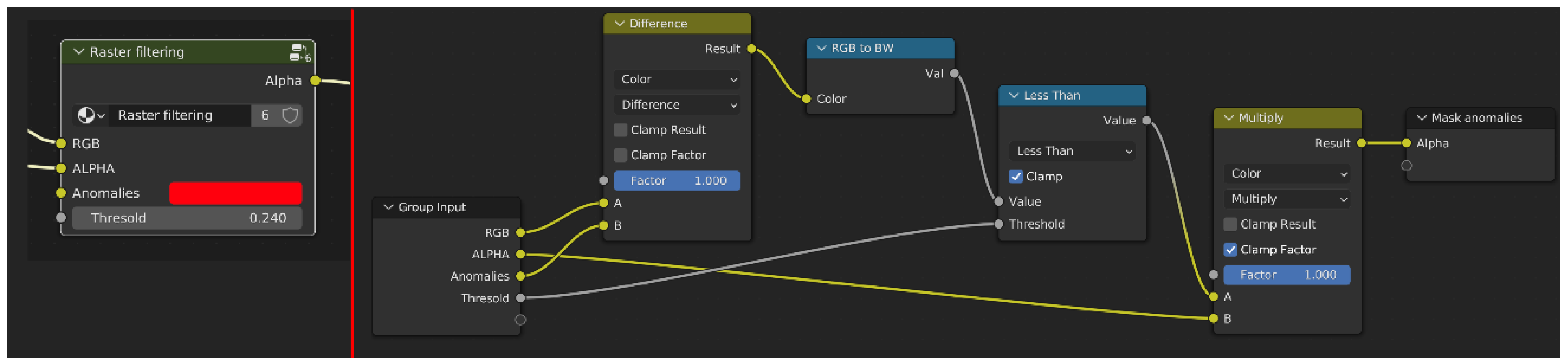Image resolution: width=1568 pixels, height=363 pixels.
Task: Click the Result output socket on Difference node
Action: click(752, 49)
